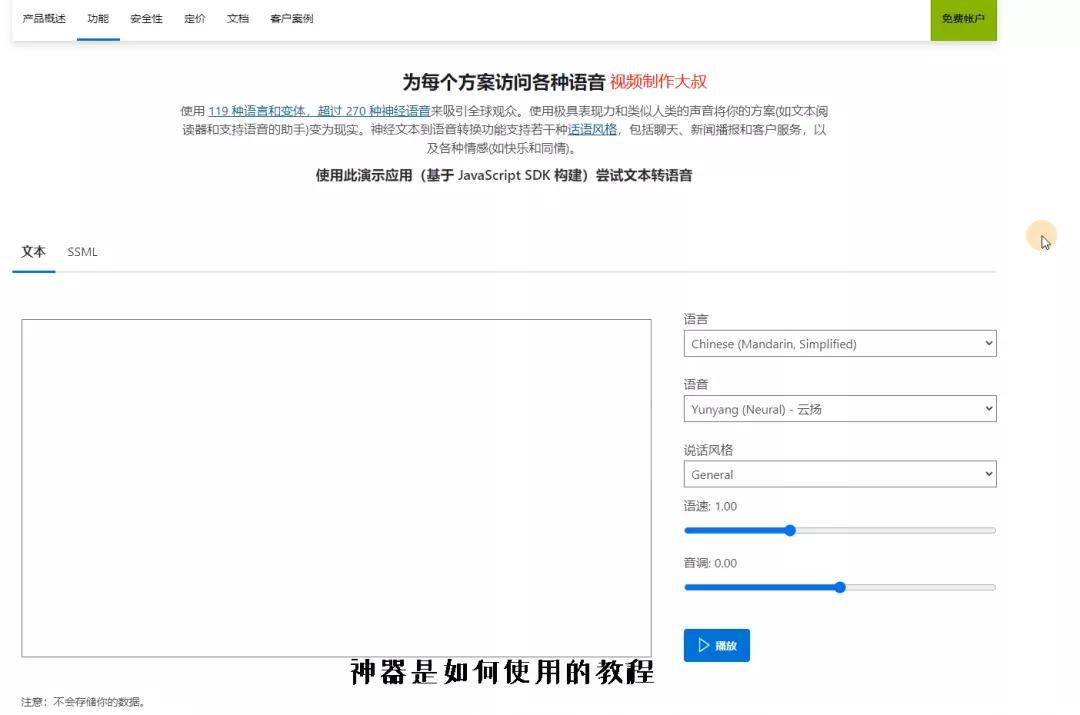Click the 注意：不会存储你的数据 note text
Image resolution: width=1080 pixels, height=715 pixels.
(83, 702)
